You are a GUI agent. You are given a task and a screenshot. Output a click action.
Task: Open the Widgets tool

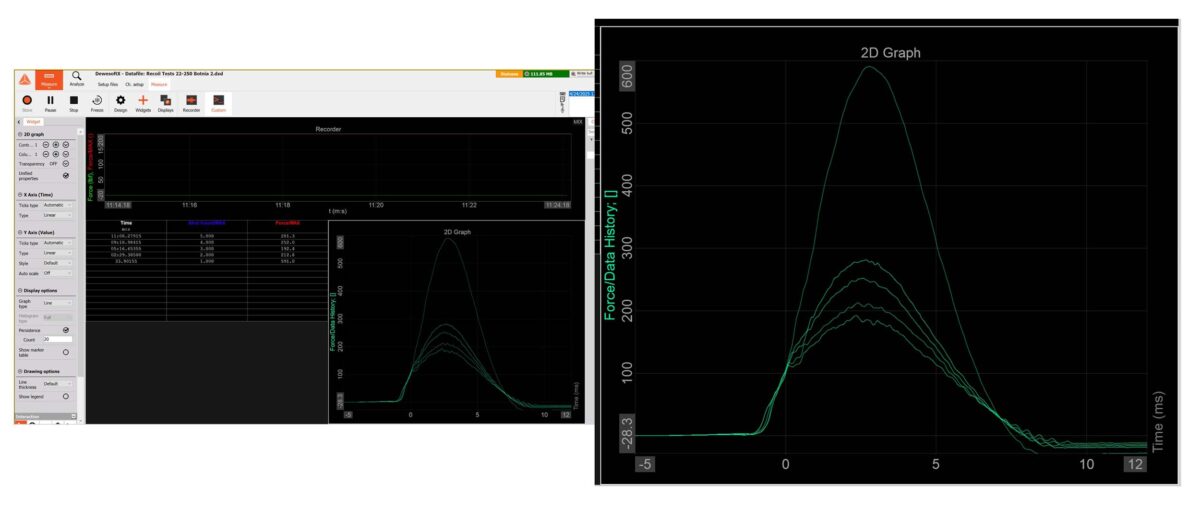click(143, 102)
